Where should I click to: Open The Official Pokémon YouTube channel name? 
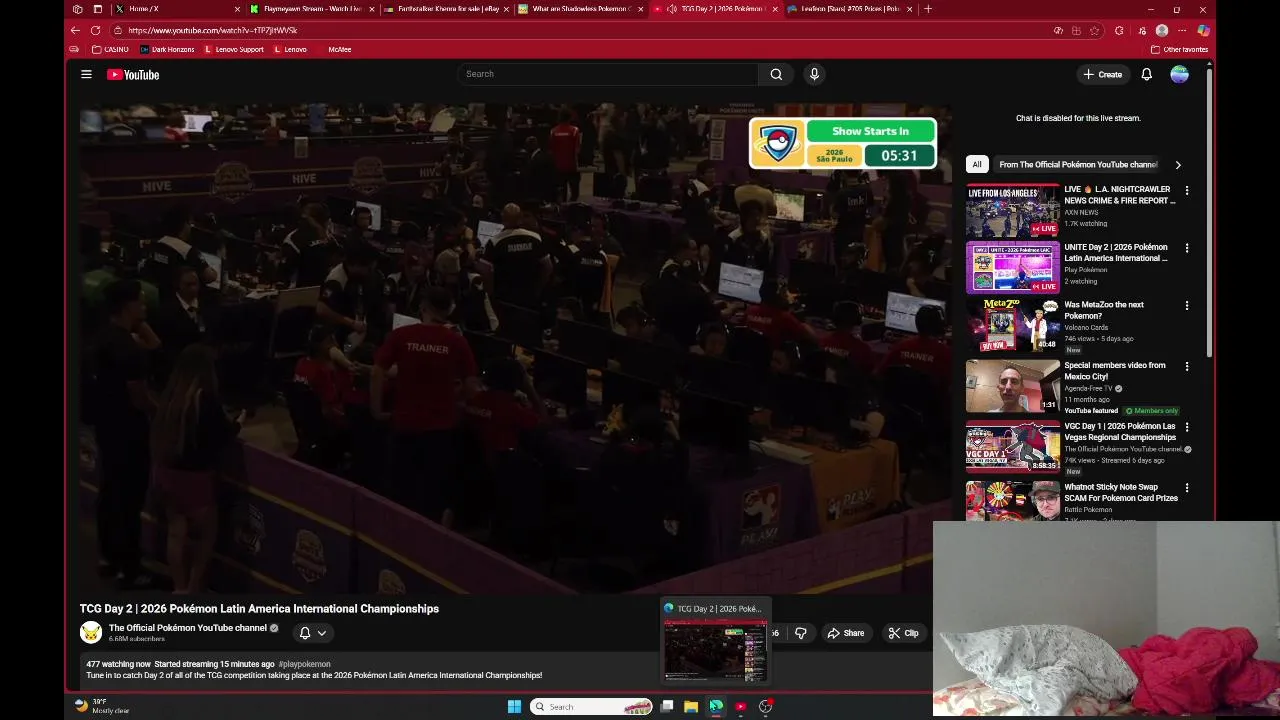(188, 628)
